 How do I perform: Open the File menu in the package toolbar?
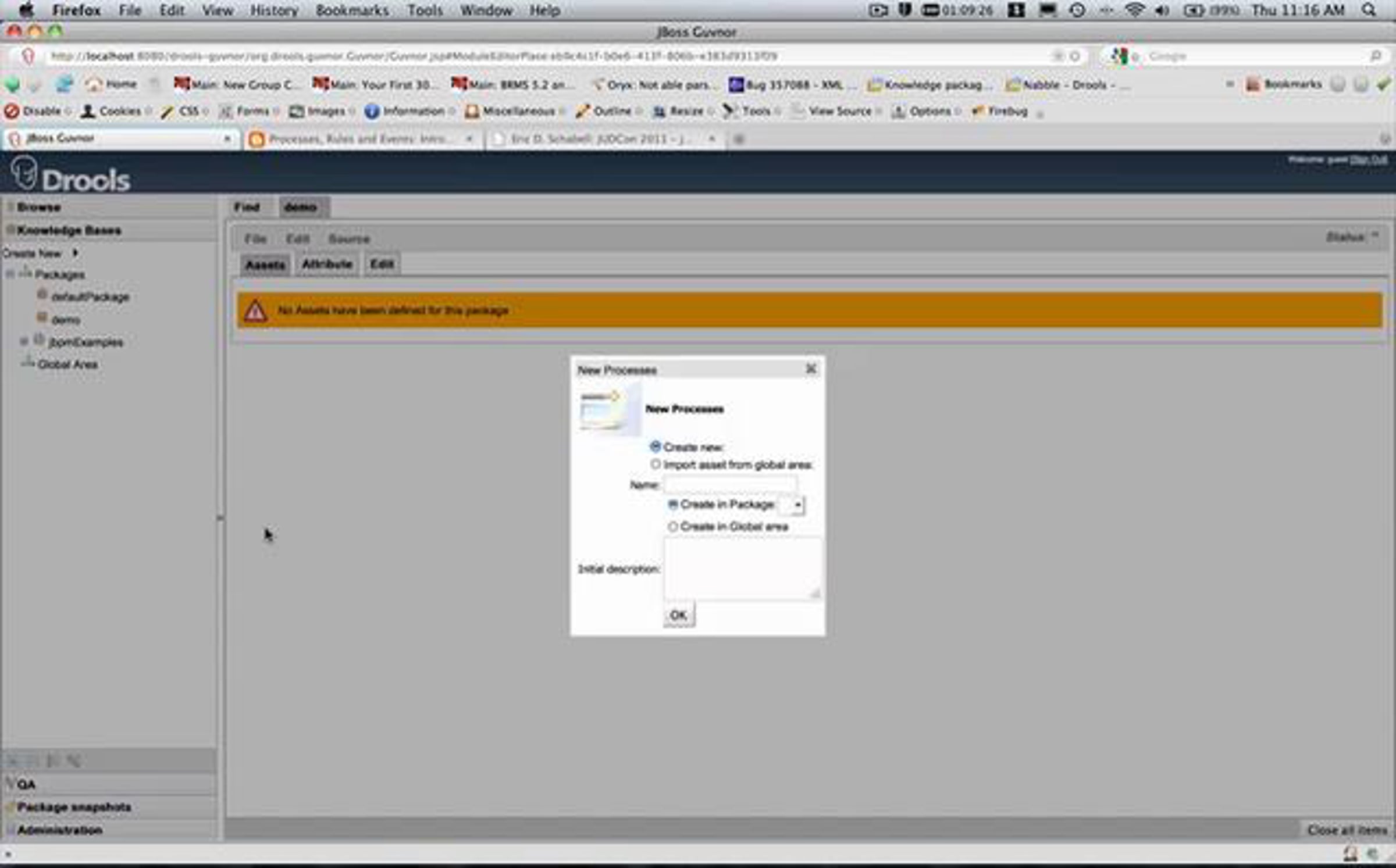click(x=255, y=238)
